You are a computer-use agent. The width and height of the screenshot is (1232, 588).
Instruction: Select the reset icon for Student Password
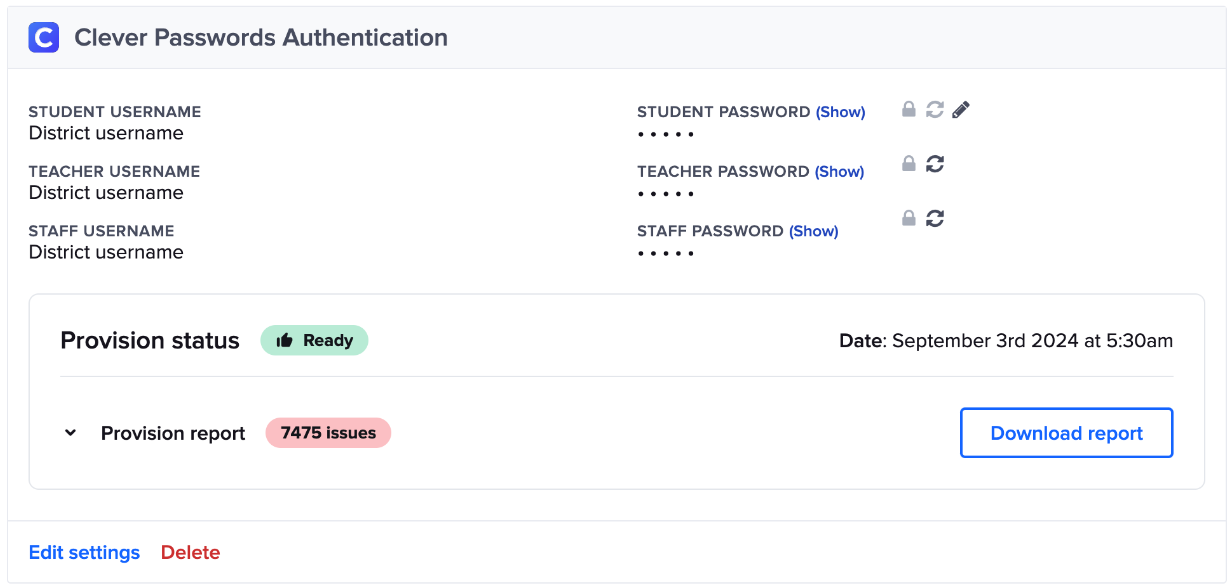pos(934,108)
